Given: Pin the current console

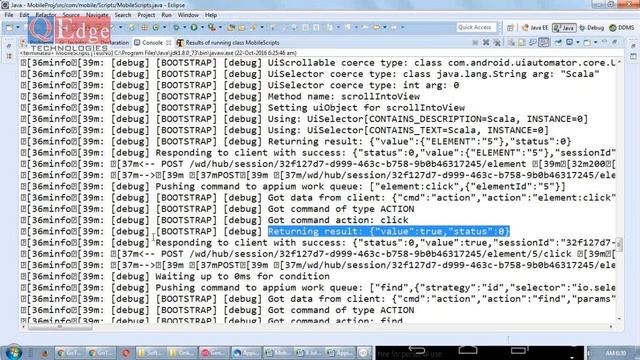Looking at the screenshot, I should (x=558, y=42).
